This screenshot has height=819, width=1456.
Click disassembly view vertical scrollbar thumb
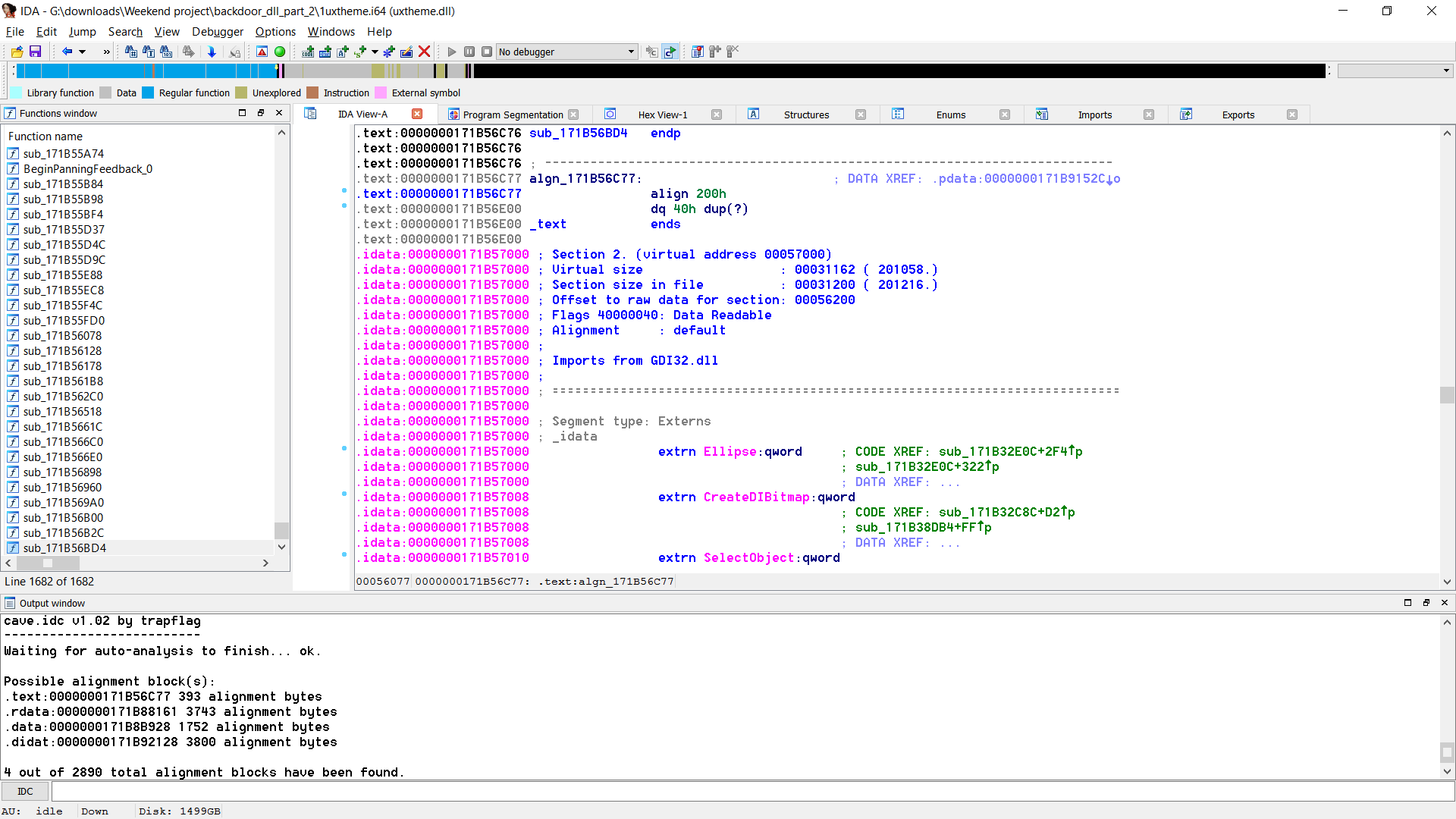click(x=1447, y=394)
